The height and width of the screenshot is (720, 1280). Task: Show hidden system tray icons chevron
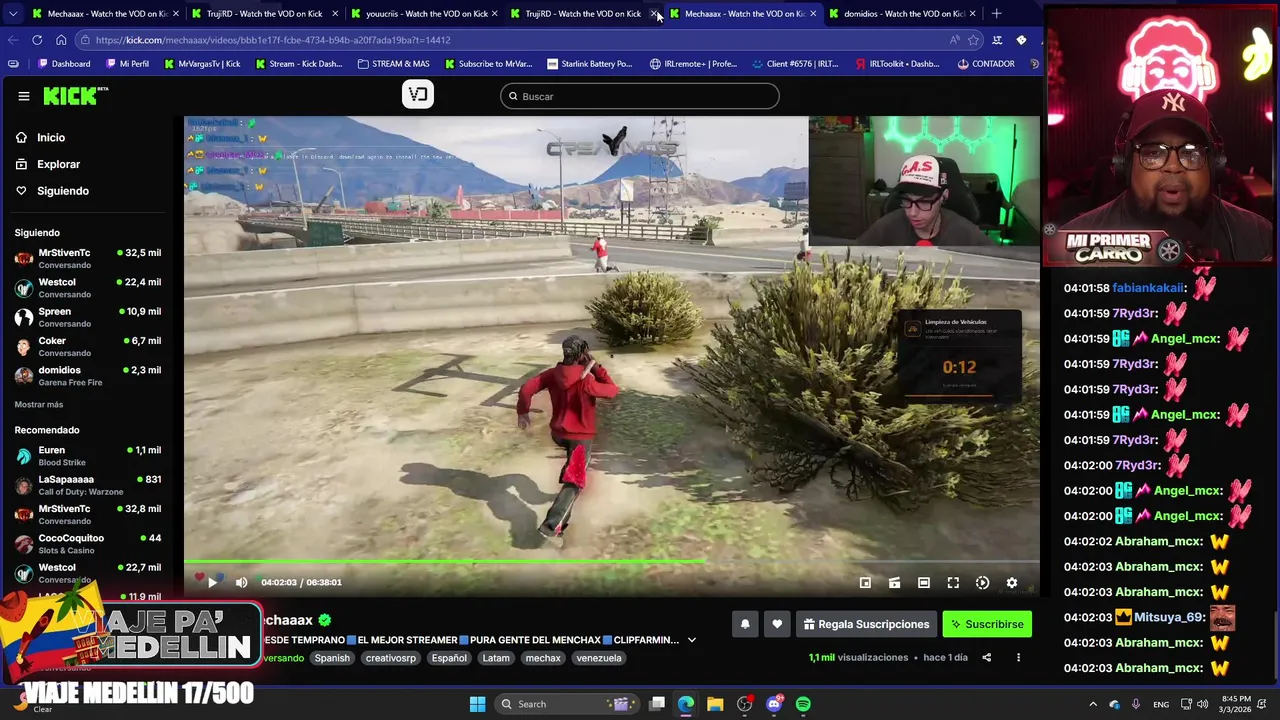coord(1093,704)
